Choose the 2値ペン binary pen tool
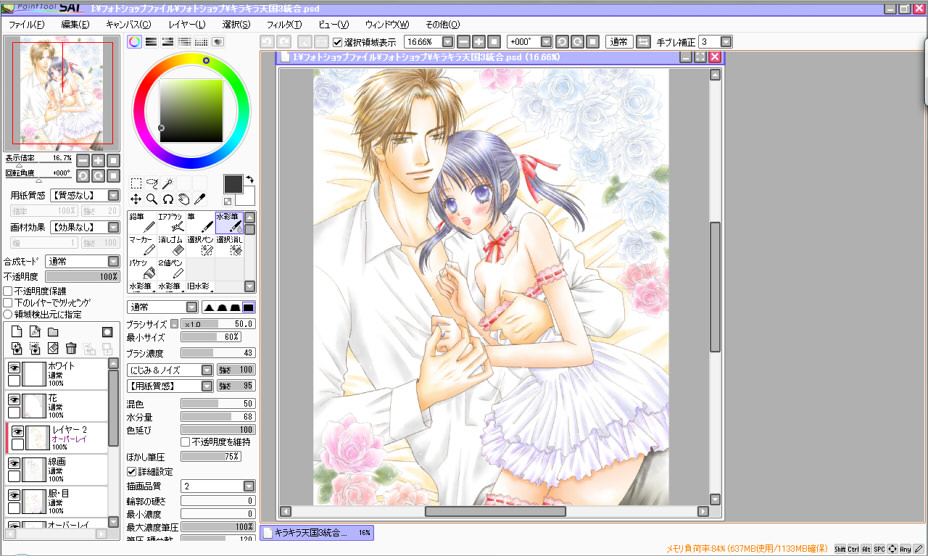Image resolution: width=928 pixels, height=556 pixels. (171, 269)
